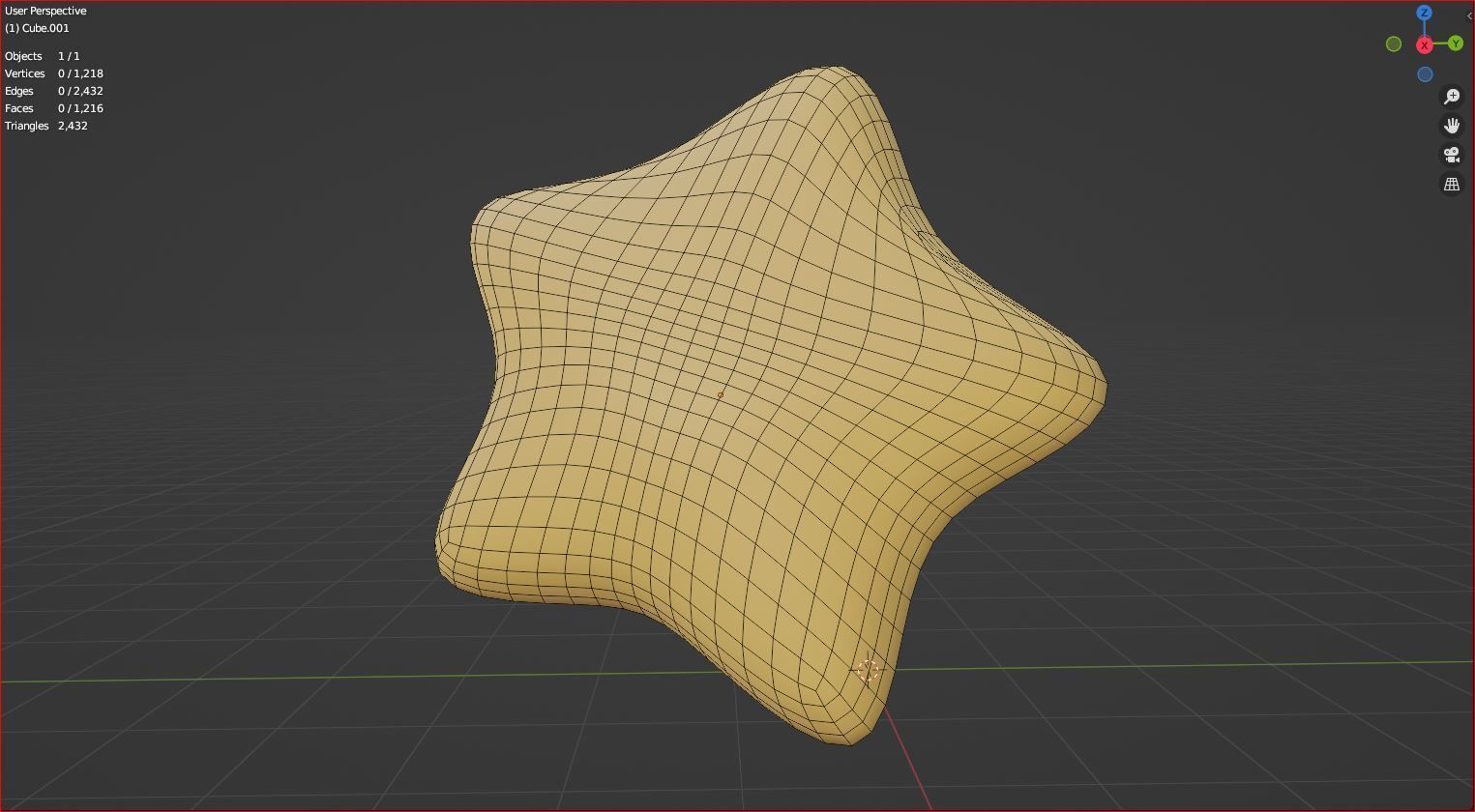The width and height of the screenshot is (1475, 812).
Task: Click the 3D cursor on the star mesh
Action: [x=868, y=671]
